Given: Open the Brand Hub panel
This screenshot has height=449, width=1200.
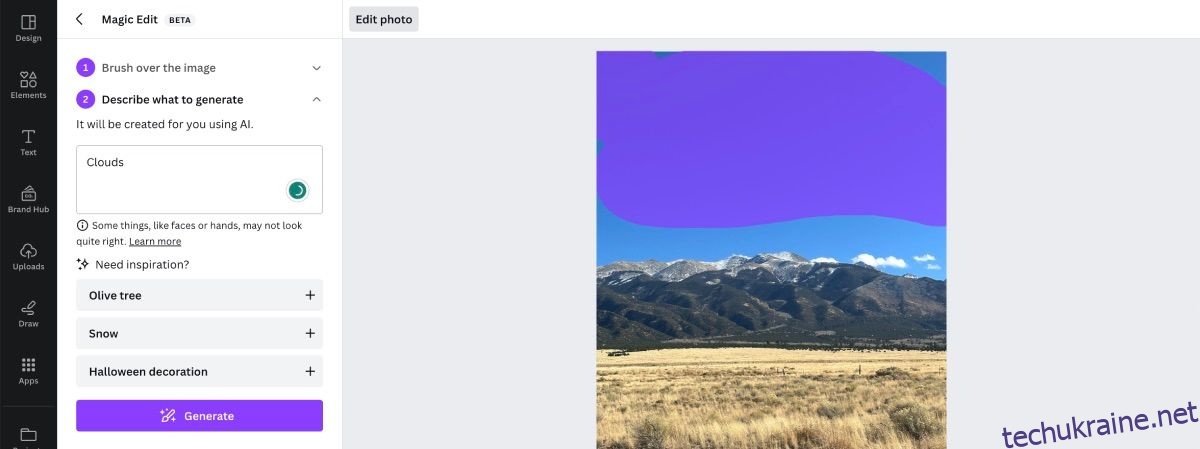Looking at the screenshot, I should (x=28, y=199).
